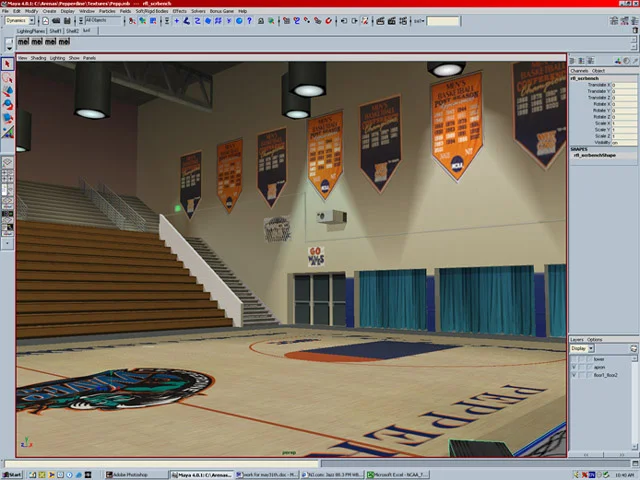Switch to the LightingPlanes shelf tab
Image resolution: width=640 pixels, height=480 pixels.
[31, 31]
